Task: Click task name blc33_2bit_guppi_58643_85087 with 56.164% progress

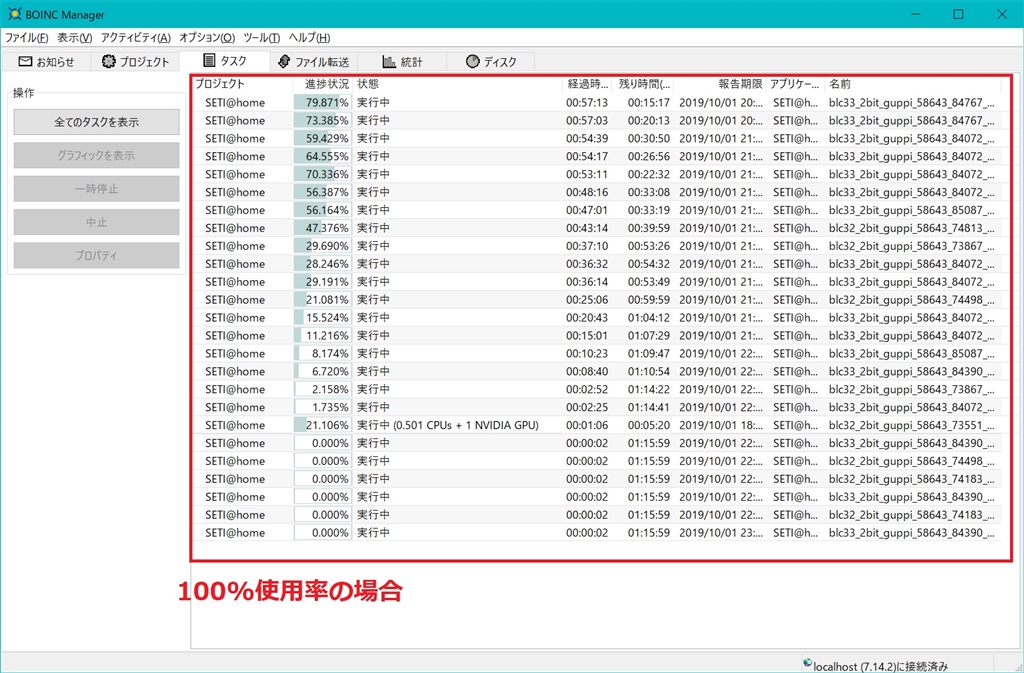Action: (912, 210)
